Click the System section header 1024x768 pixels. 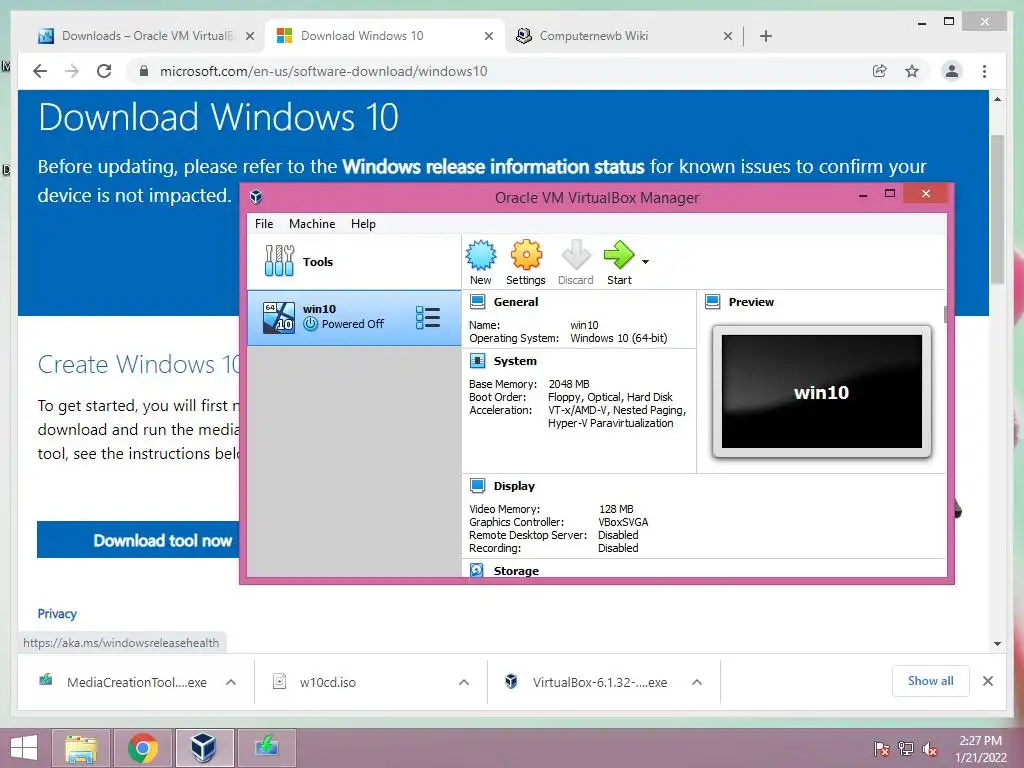click(515, 361)
